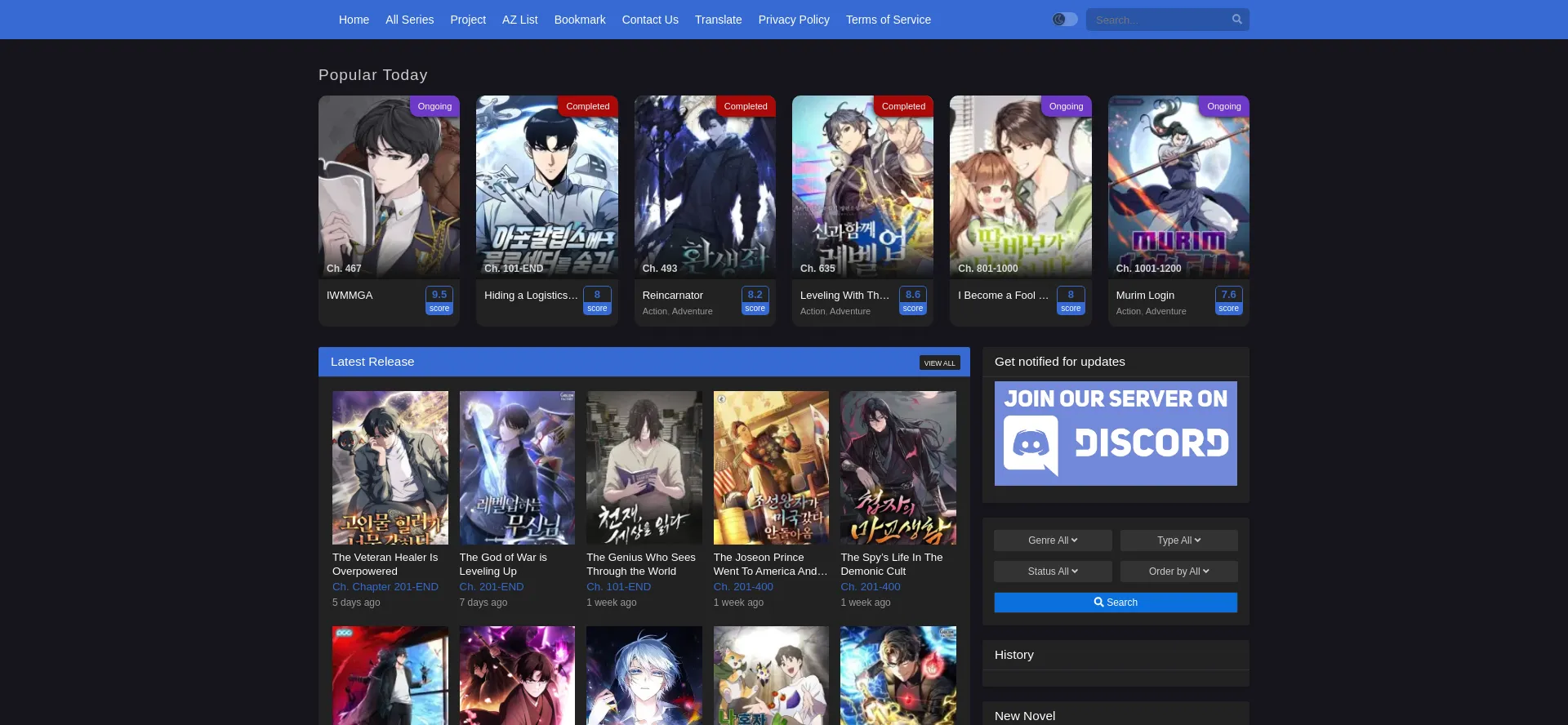Click the Discord server join banner
Image resolution: width=1568 pixels, height=725 pixels.
point(1115,434)
